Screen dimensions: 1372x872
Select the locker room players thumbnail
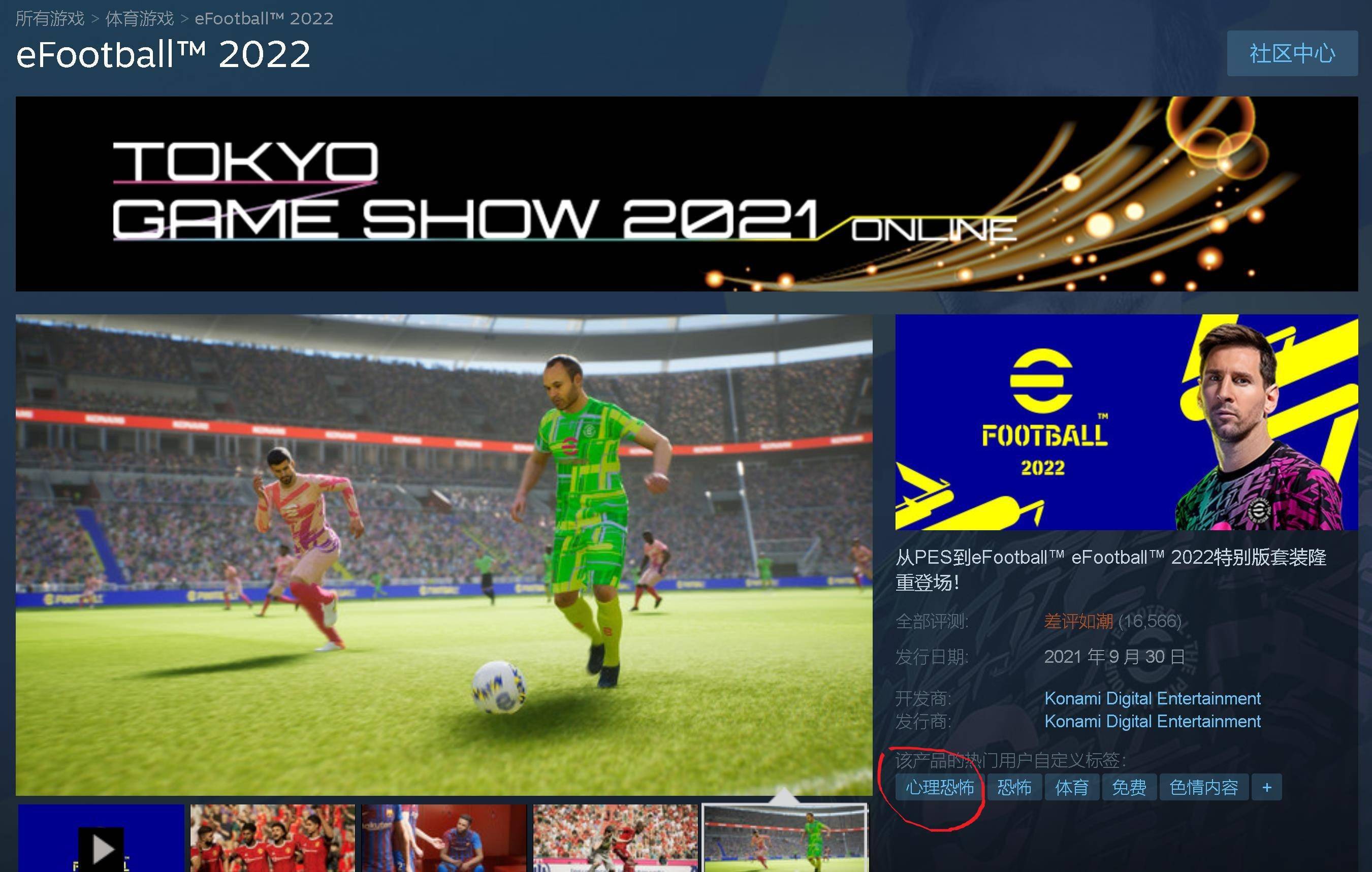[x=444, y=838]
